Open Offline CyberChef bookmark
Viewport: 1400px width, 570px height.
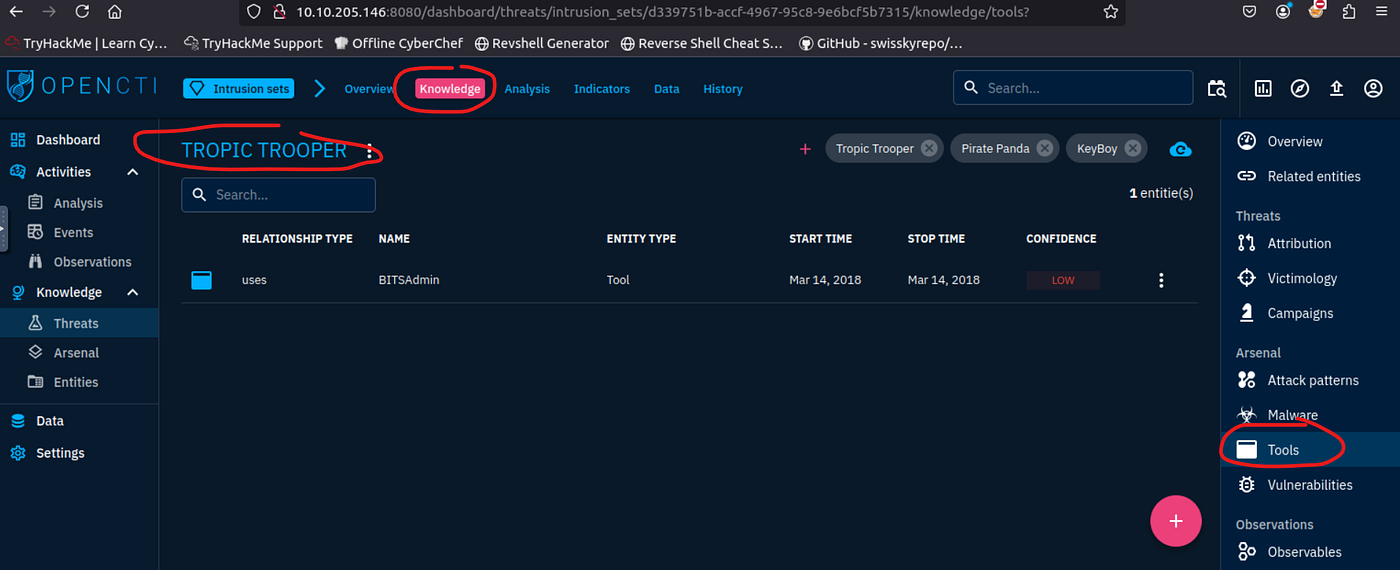tap(398, 43)
